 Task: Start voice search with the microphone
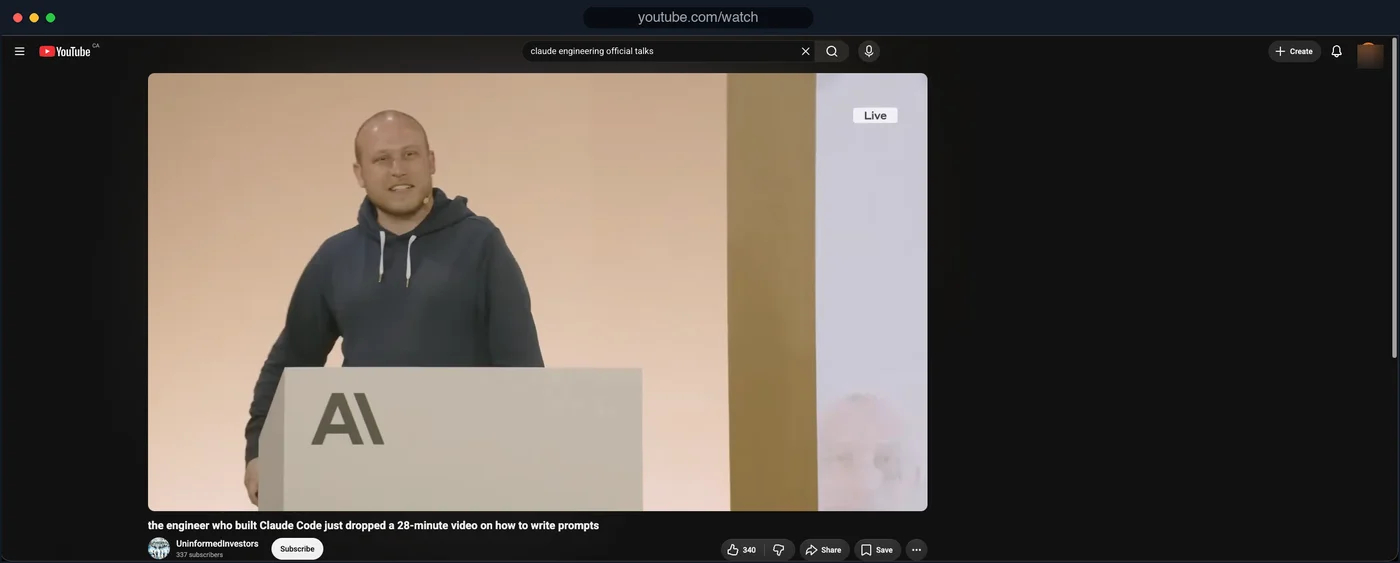click(869, 51)
